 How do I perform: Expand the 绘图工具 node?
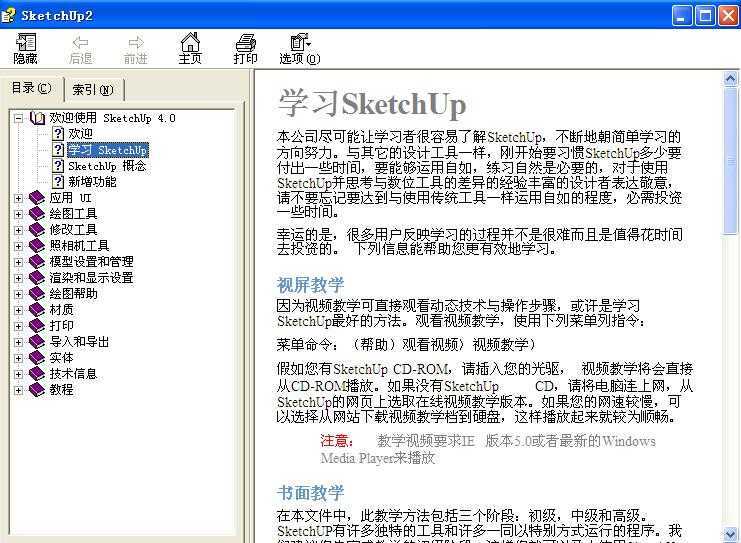click(x=18, y=214)
